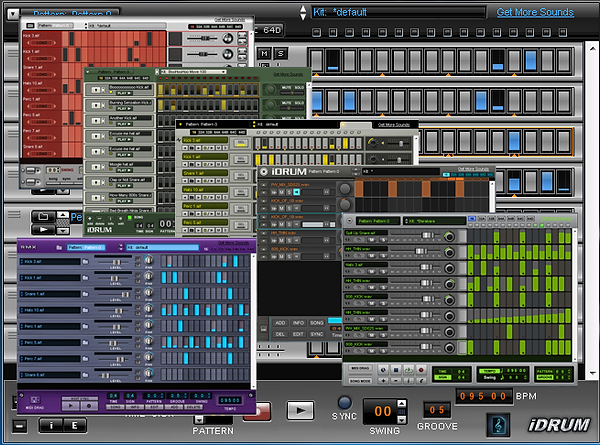Viewport: 600px width, 445px height.
Task: Open the info 'i' button, main window
Action: 51,425
